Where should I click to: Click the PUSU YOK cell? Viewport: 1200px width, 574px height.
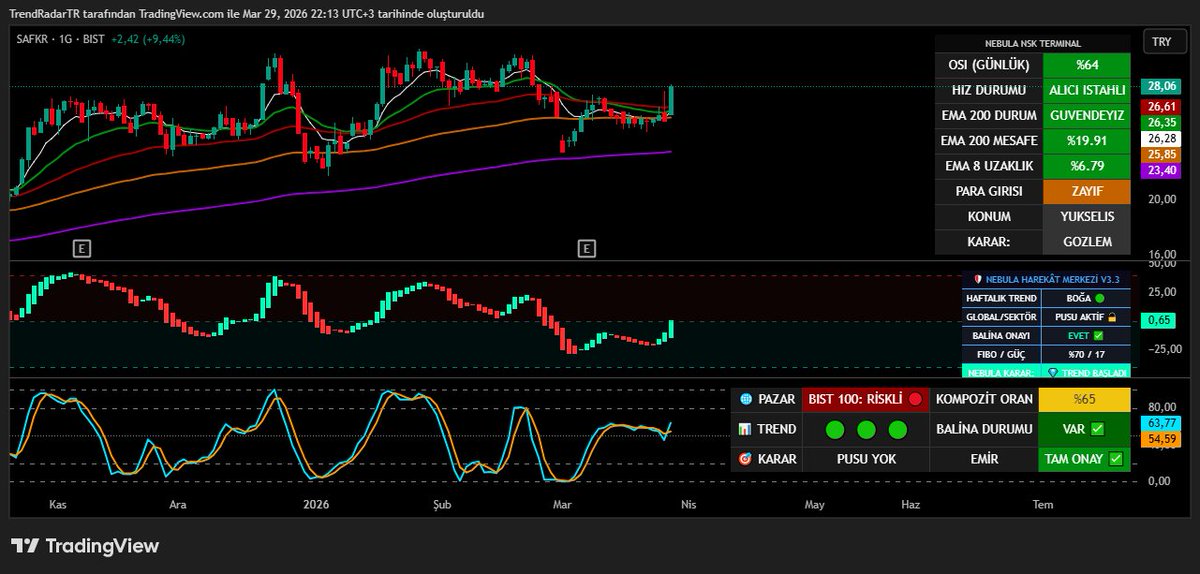coord(866,459)
